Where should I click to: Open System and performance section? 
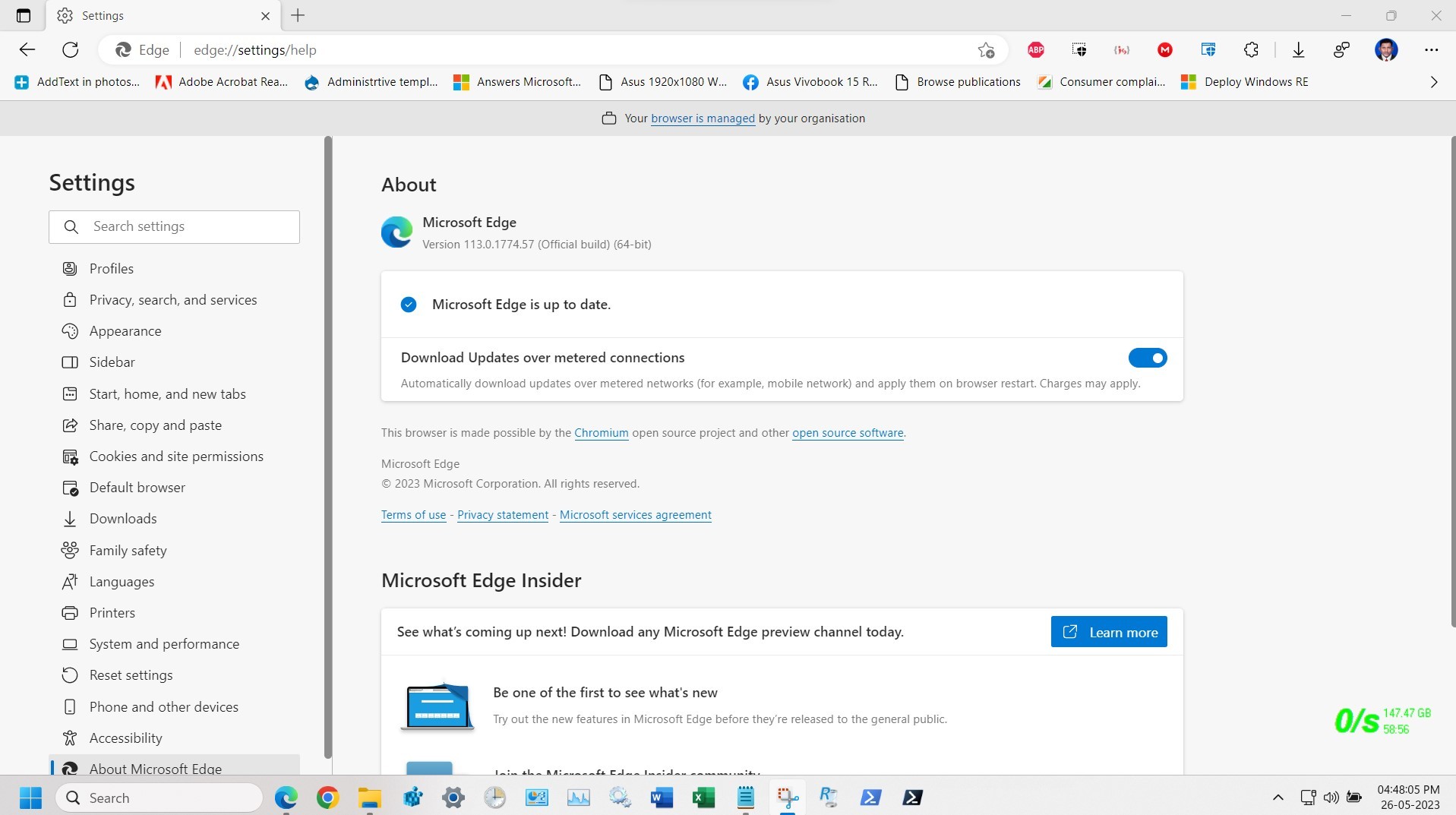click(x=175, y=644)
